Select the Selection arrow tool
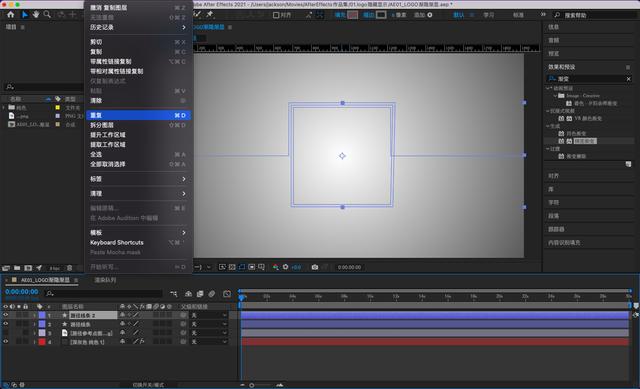The height and width of the screenshot is (389, 640). pos(24,15)
